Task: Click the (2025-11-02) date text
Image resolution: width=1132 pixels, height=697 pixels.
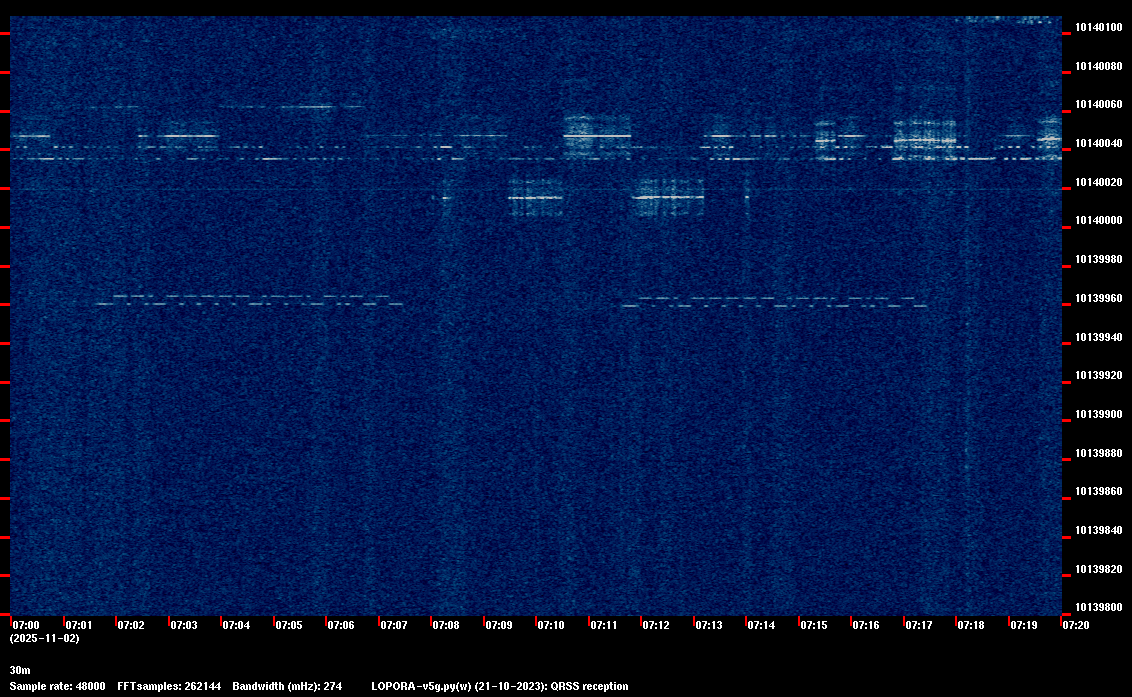Action: coord(45,638)
